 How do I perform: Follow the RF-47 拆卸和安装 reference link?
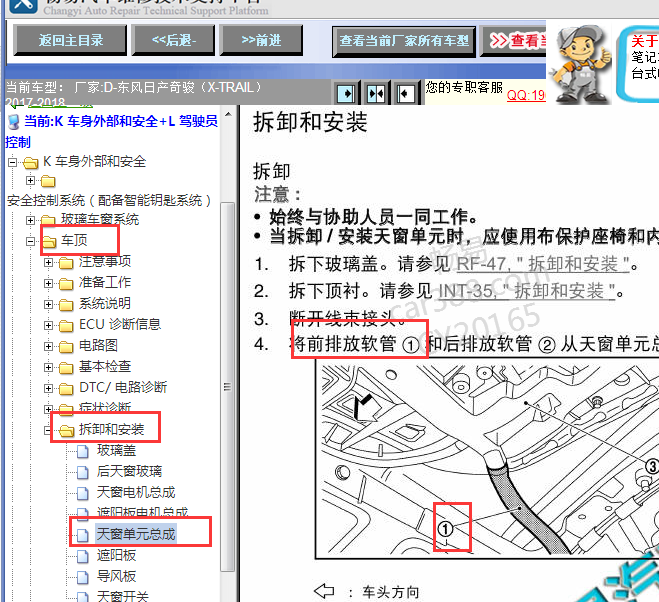pyautogui.click(x=543, y=264)
